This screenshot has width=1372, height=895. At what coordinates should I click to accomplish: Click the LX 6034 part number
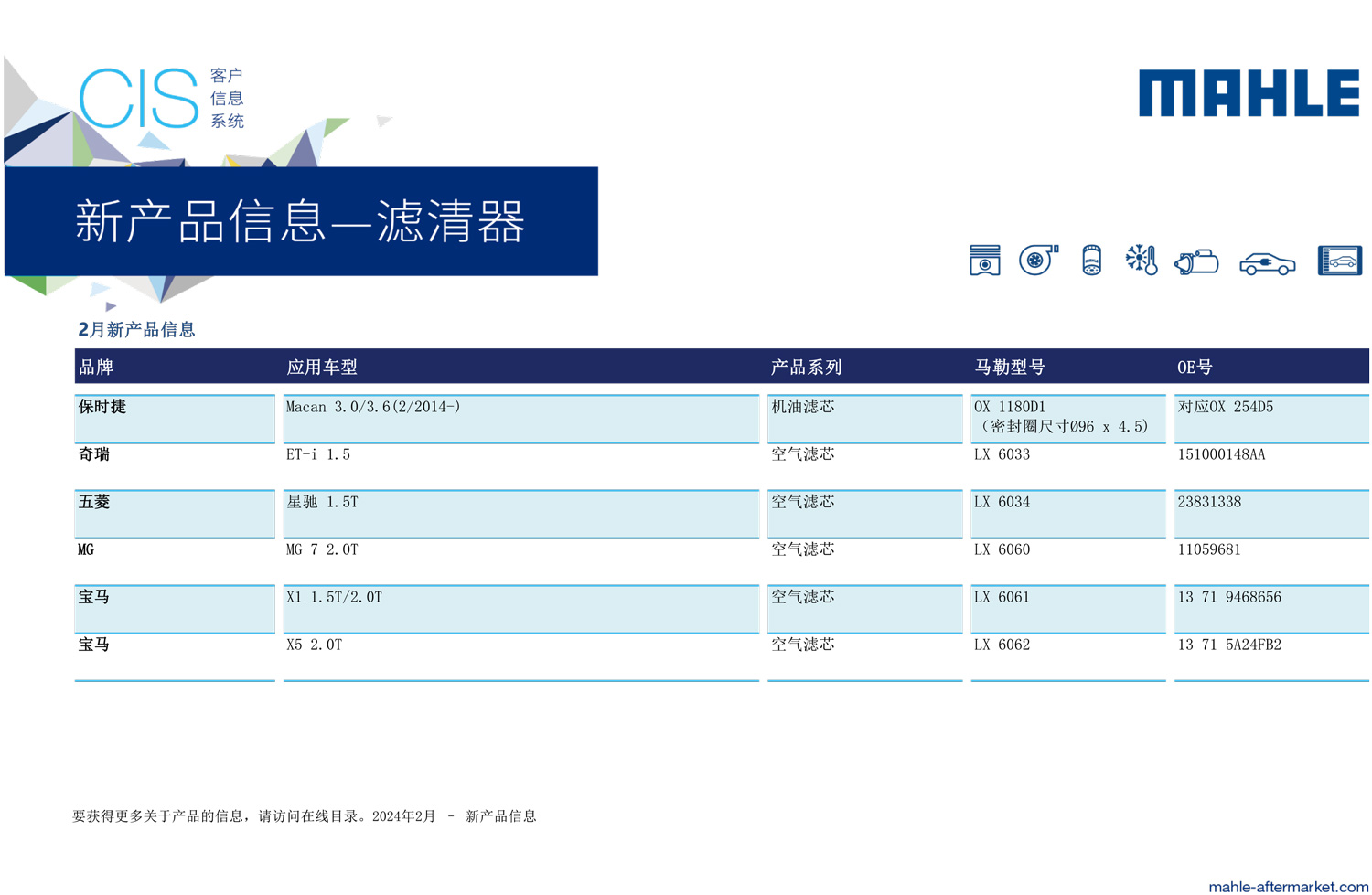tap(1002, 502)
